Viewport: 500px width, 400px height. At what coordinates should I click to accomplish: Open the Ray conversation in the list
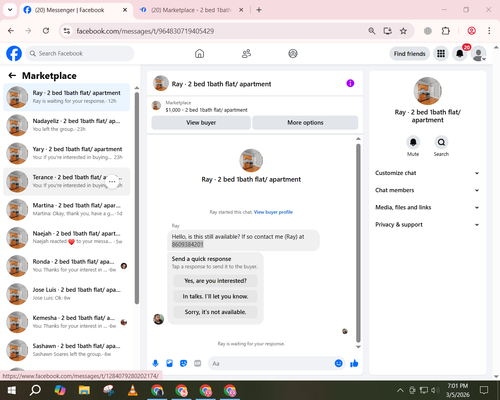click(x=66, y=97)
